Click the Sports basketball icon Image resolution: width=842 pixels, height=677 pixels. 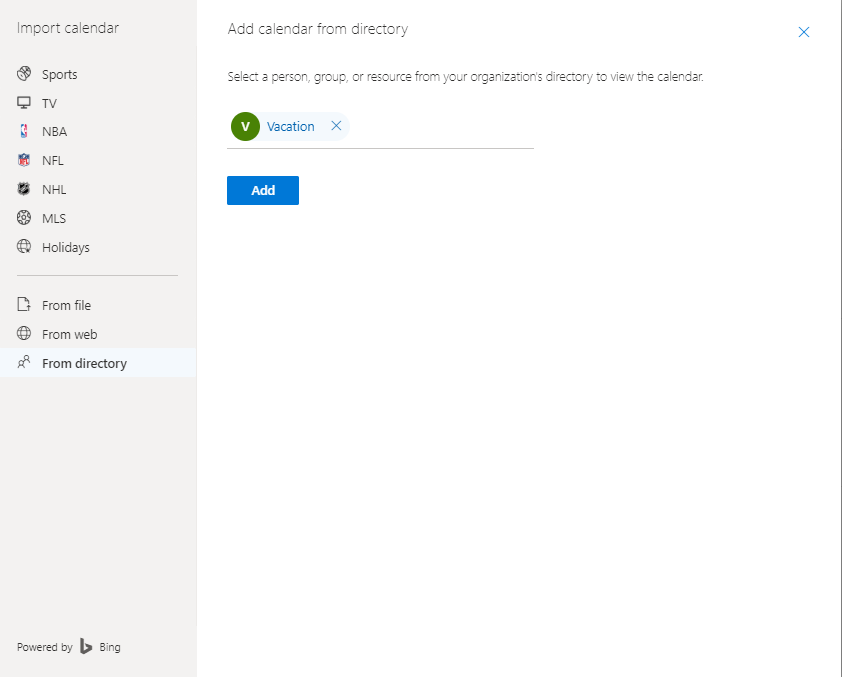(x=24, y=74)
